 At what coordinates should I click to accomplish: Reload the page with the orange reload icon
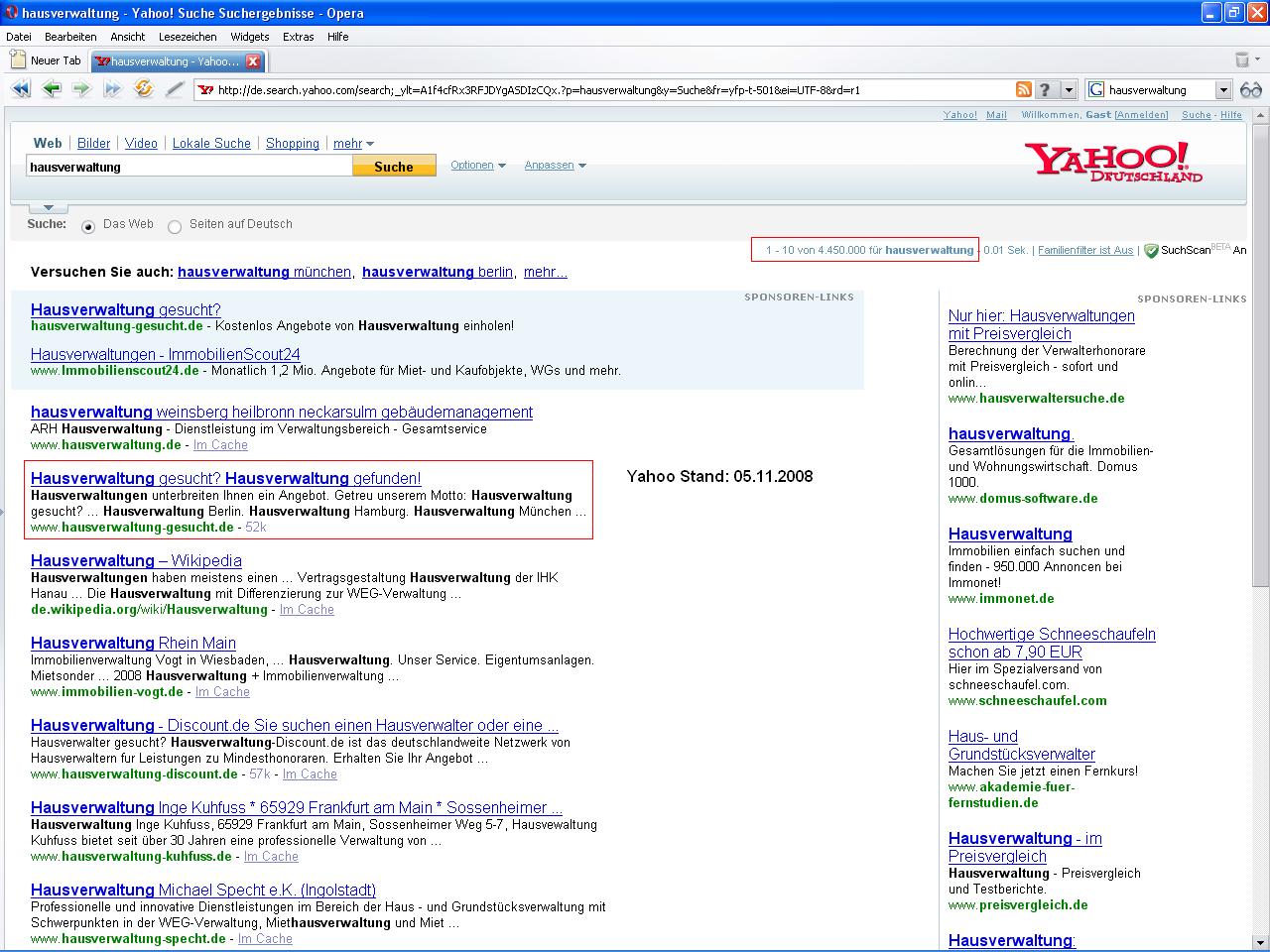144,89
